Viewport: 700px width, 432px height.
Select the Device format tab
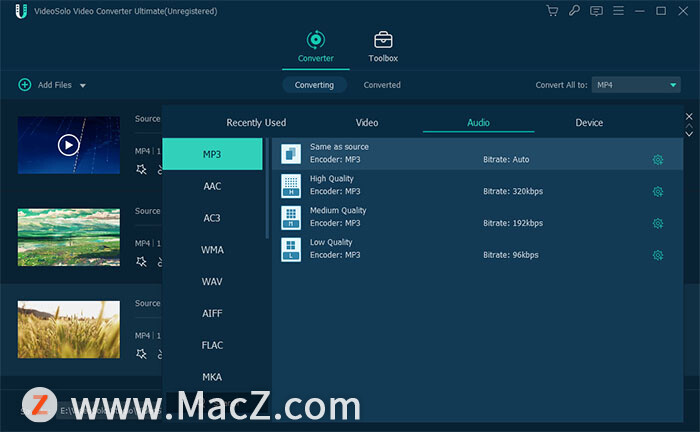(589, 123)
